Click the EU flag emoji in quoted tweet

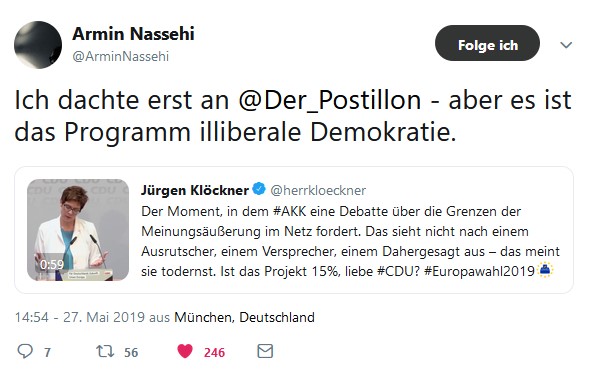[x=545, y=270]
